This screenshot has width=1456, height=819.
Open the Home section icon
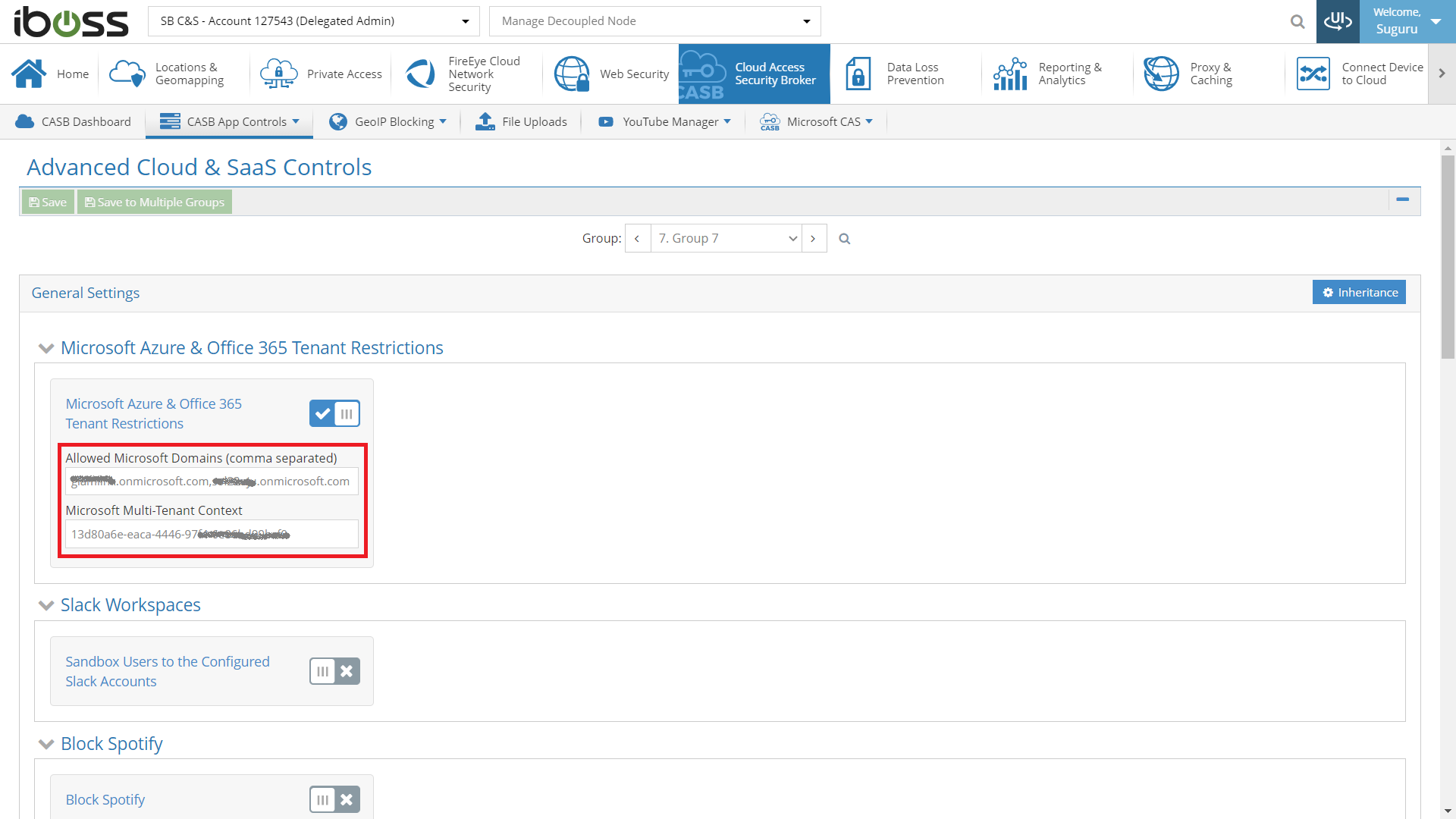[29, 74]
